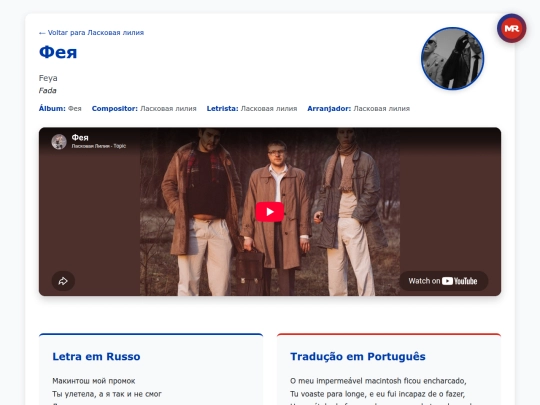Click the transliteration text Feya
This screenshot has height=405, width=540.
[48, 78]
